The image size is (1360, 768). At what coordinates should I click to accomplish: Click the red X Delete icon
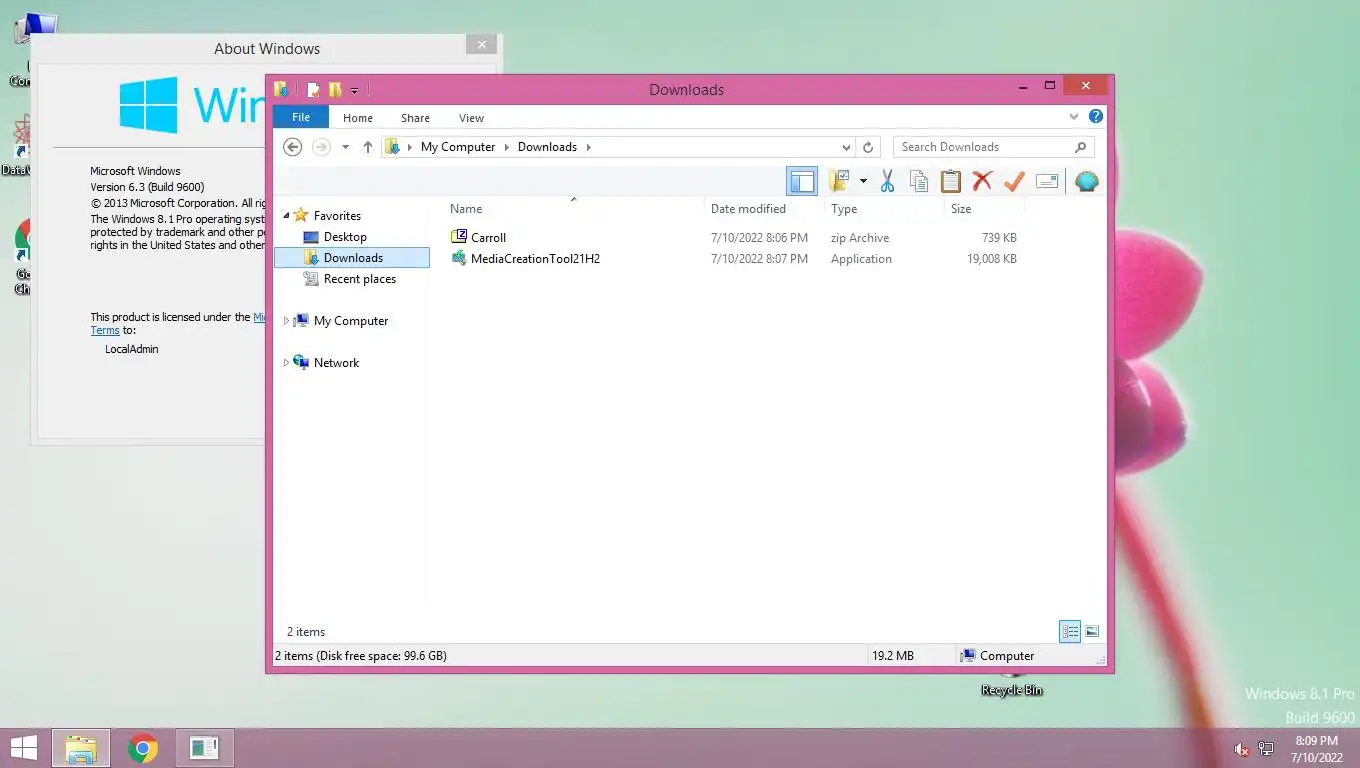[x=982, y=181]
